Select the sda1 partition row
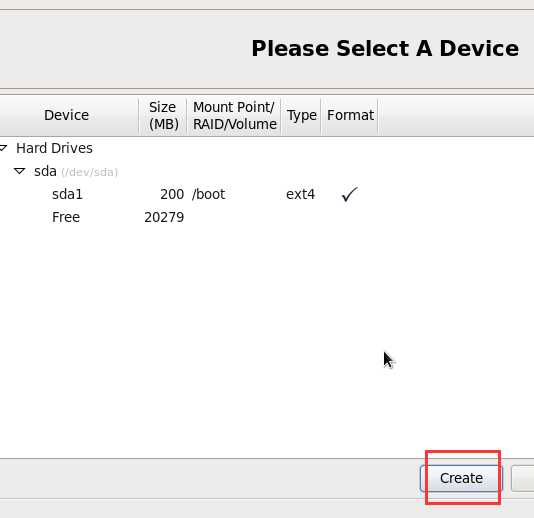 pos(267,194)
